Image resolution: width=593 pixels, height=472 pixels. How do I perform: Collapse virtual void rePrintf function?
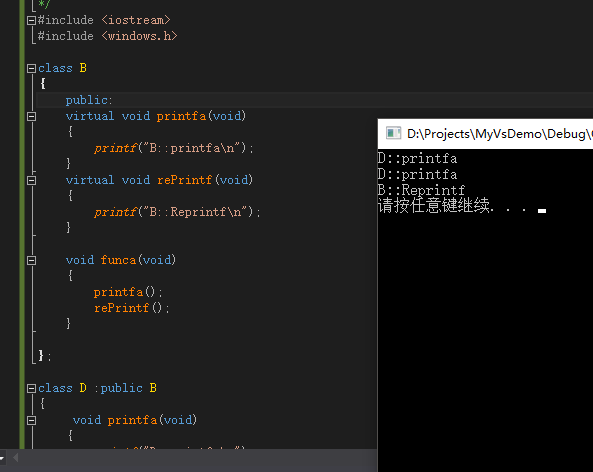[31, 180]
